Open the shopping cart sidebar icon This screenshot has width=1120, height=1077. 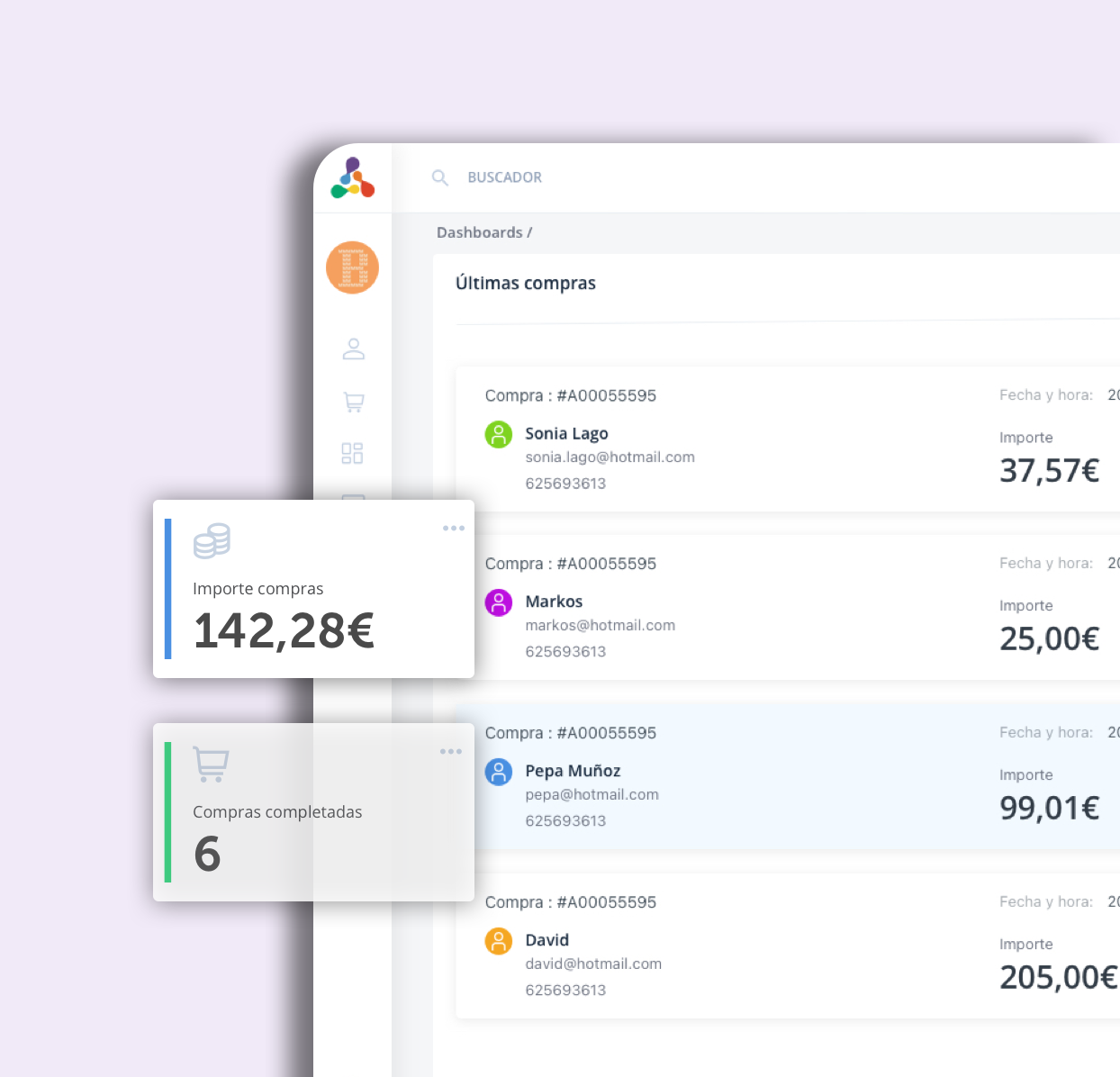[353, 402]
